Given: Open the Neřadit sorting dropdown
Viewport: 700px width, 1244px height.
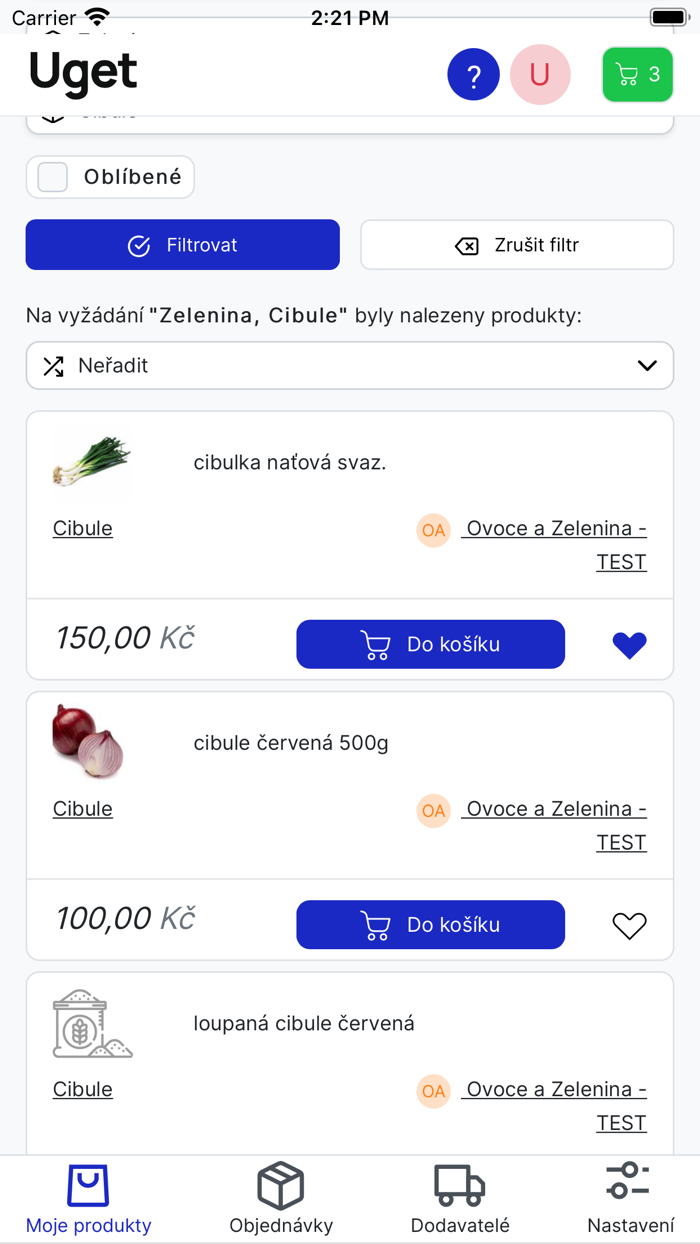Looking at the screenshot, I should [350, 365].
